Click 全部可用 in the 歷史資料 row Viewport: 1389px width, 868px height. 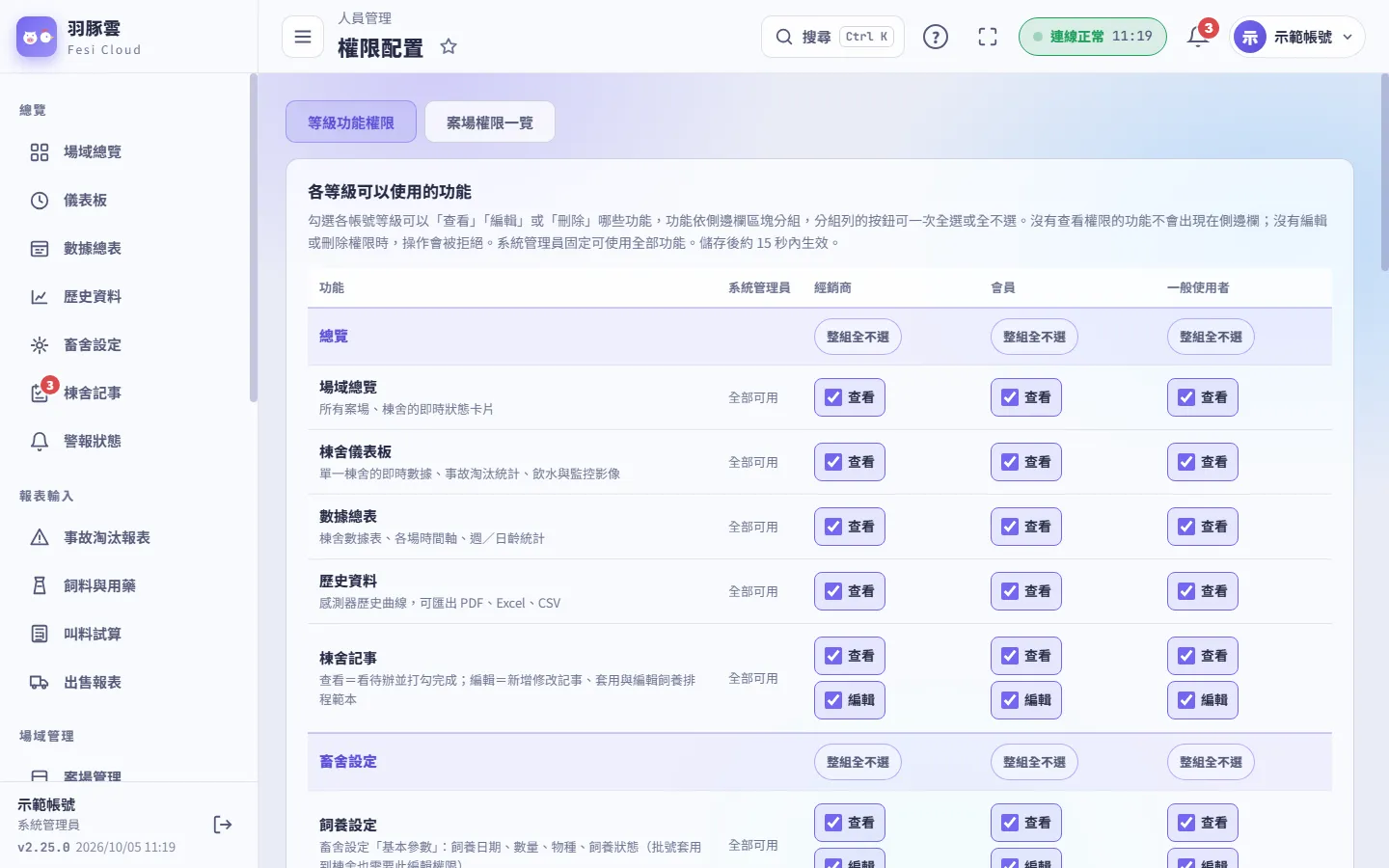coord(753,591)
